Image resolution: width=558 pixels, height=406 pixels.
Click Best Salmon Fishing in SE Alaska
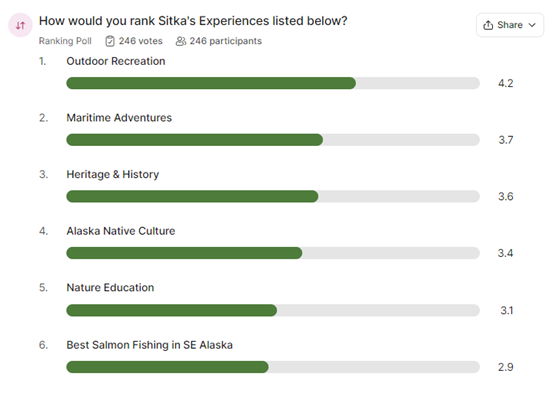(x=149, y=345)
